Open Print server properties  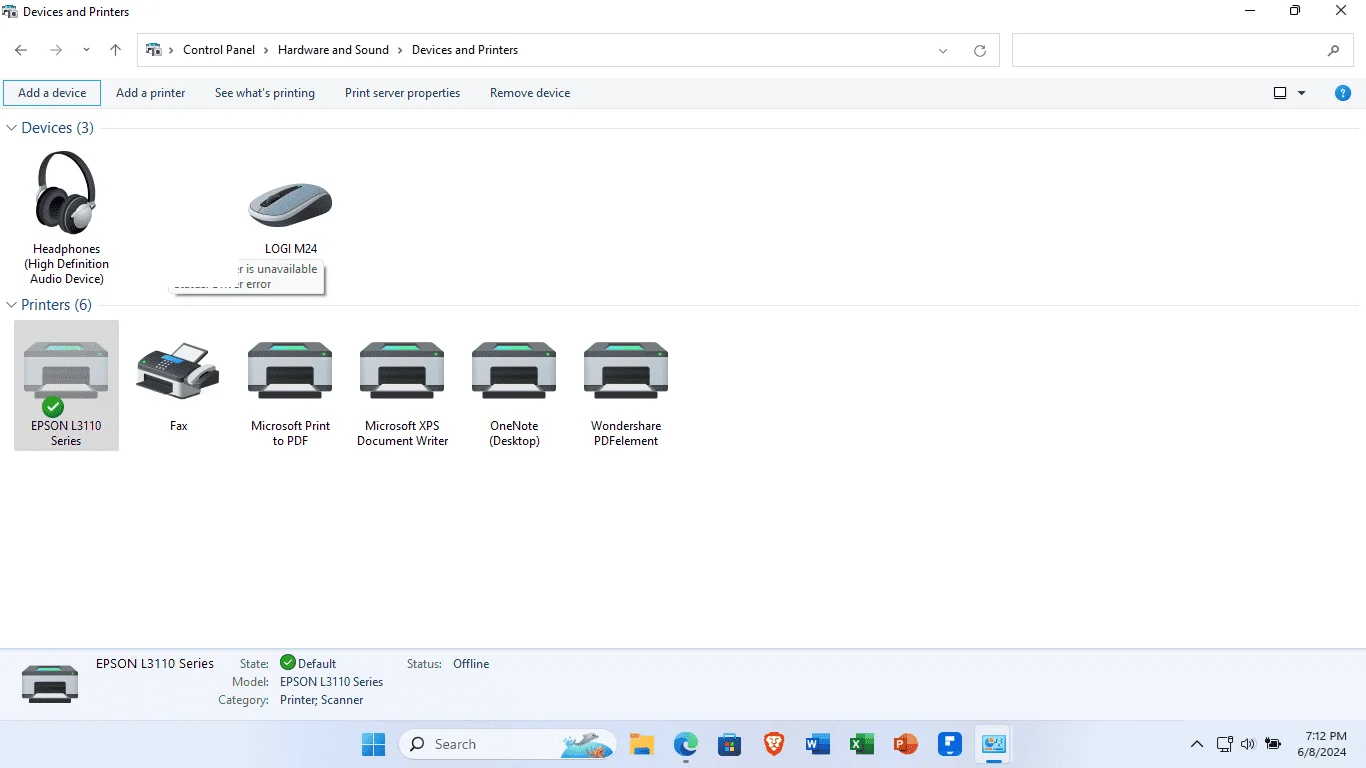tap(403, 93)
